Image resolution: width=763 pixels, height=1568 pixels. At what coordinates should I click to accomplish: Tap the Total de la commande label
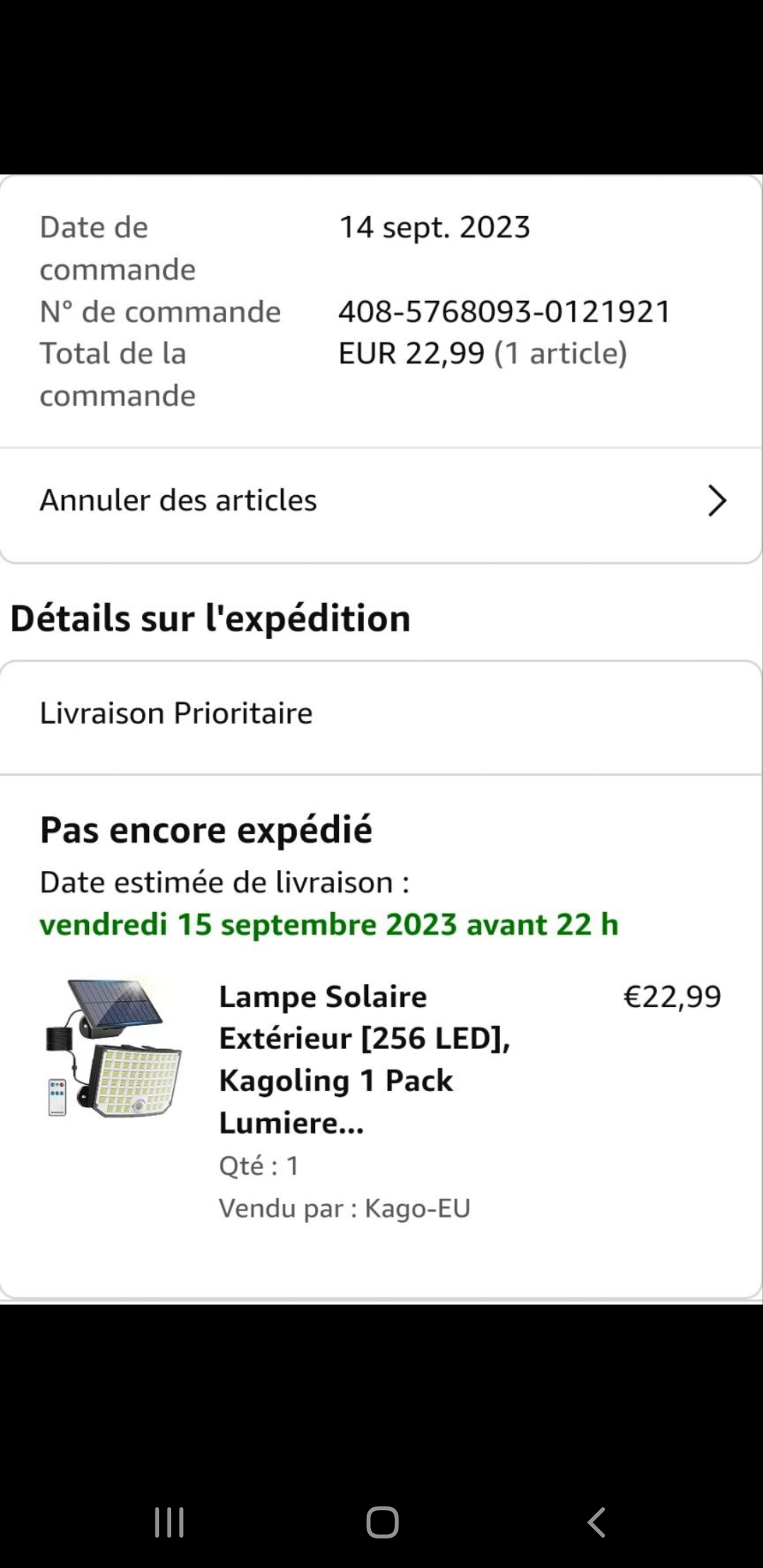[117, 374]
